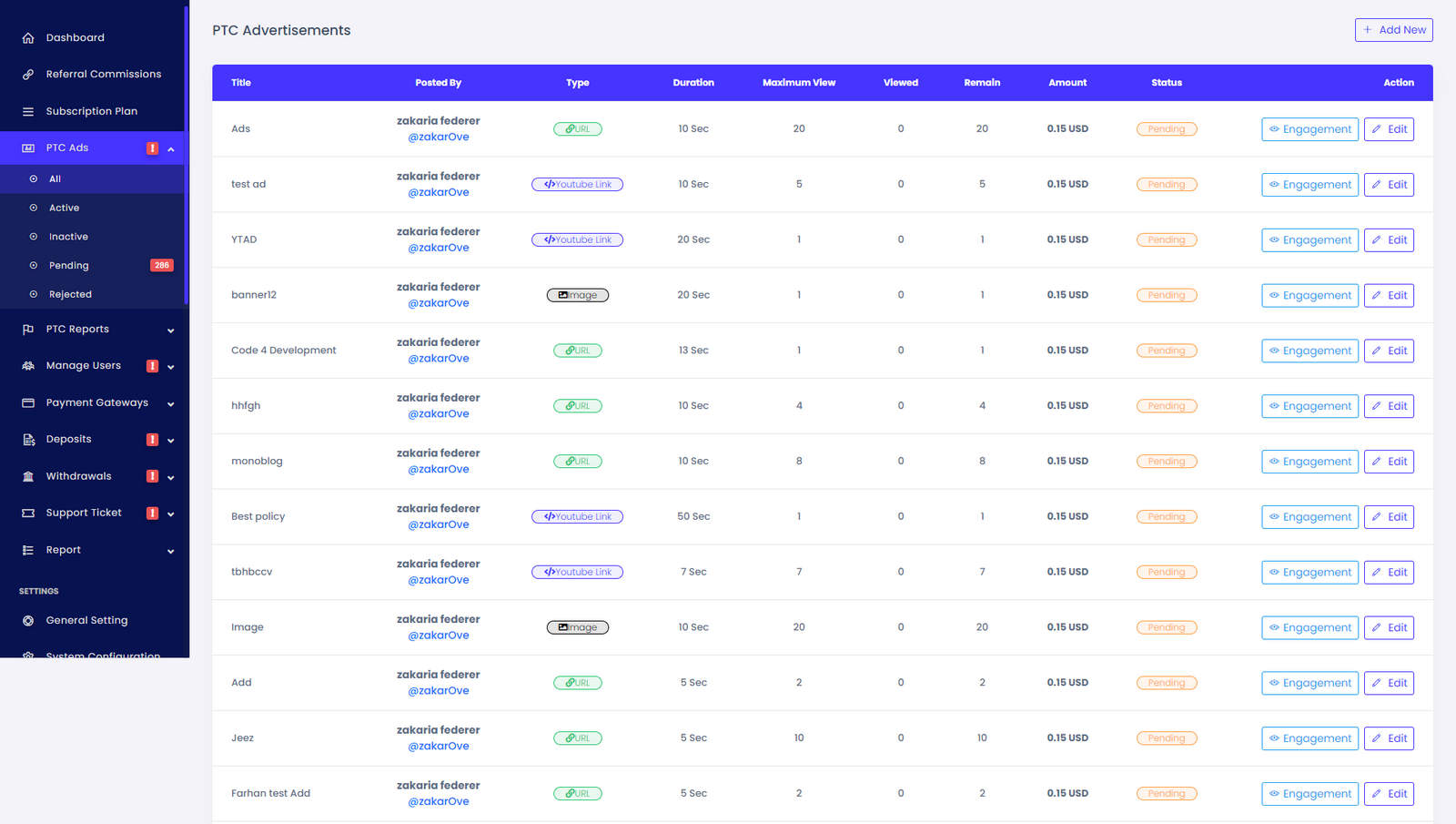The width and height of the screenshot is (1456, 824).
Task: Click the PTC Reports flag icon
Action: (28, 330)
